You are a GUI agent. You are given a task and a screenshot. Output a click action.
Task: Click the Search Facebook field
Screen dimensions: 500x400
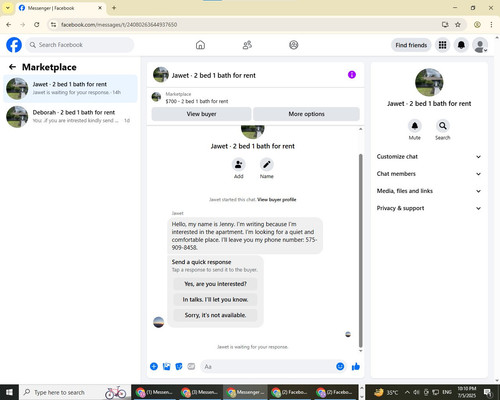[80, 45]
